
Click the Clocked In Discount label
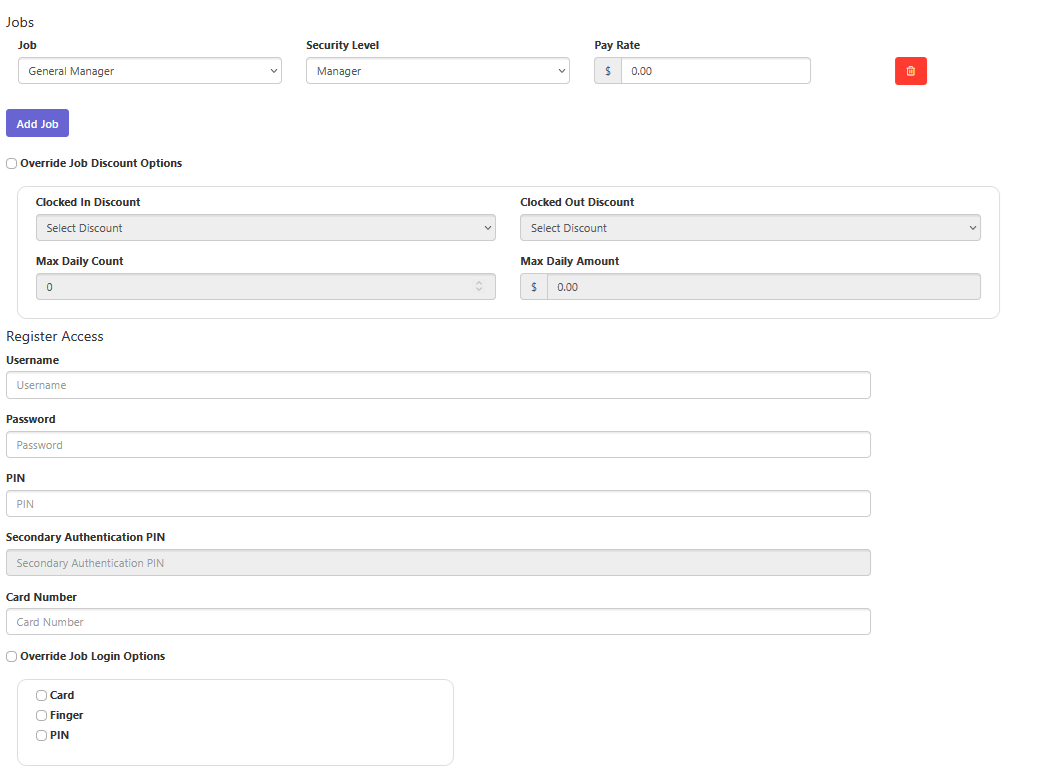click(88, 202)
